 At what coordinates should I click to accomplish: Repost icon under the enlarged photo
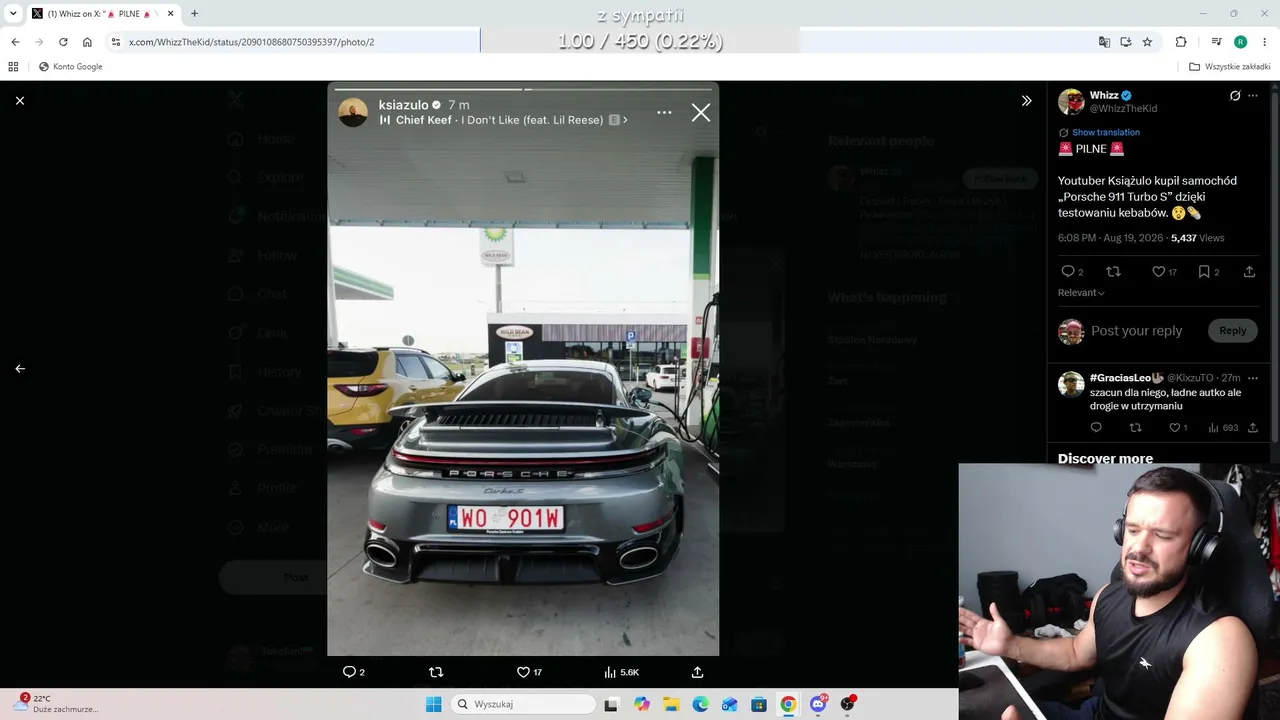tap(436, 672)
